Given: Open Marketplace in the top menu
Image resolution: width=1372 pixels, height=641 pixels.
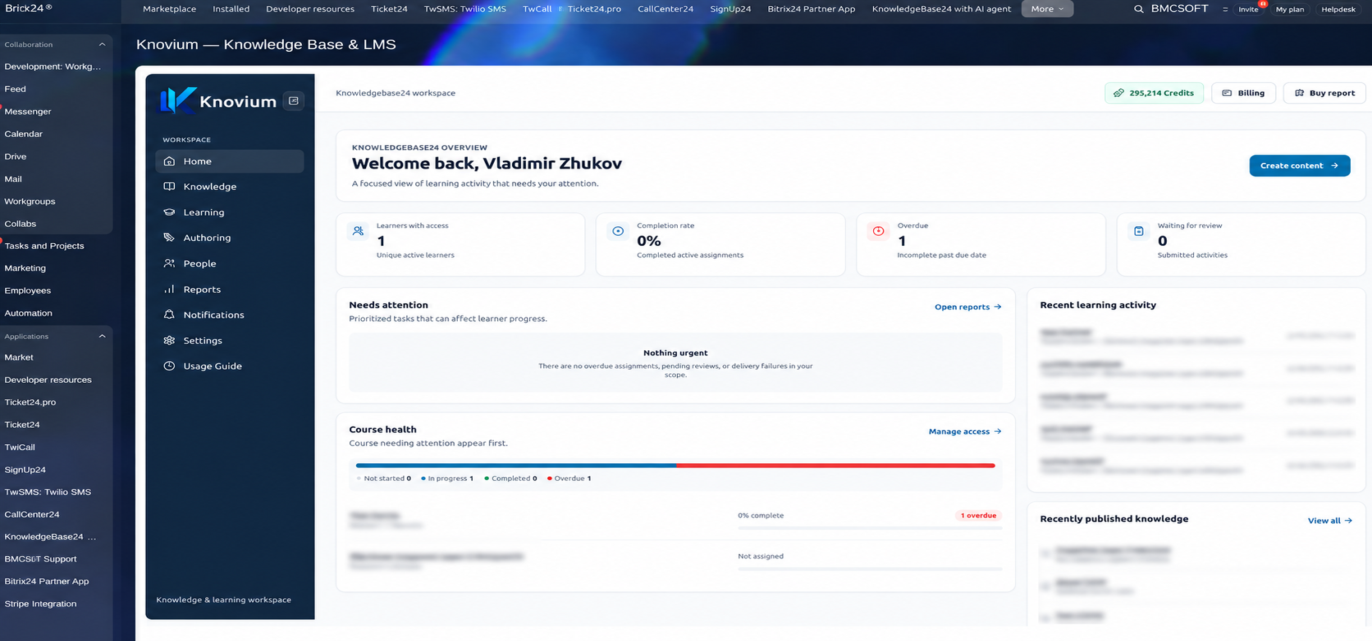Looking at the screenshot, I should 169,9.
